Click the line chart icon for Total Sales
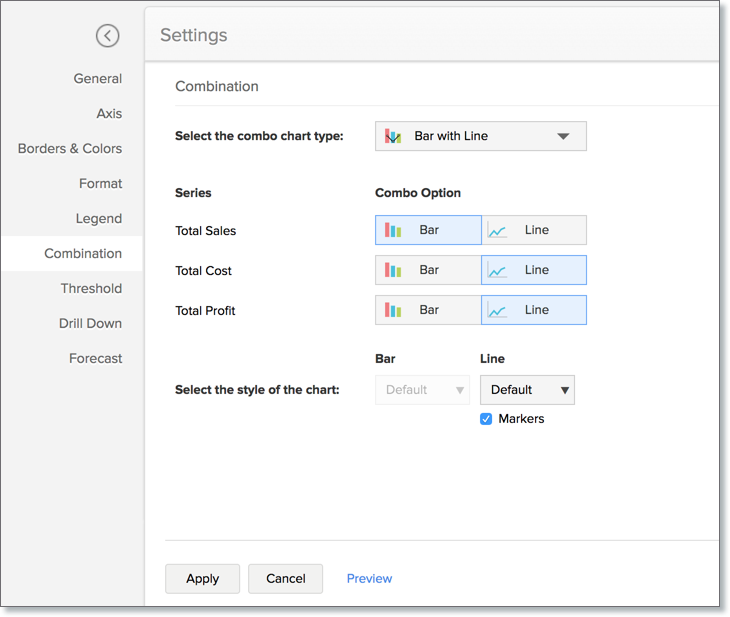730x617 pixels. pos(497,230)
